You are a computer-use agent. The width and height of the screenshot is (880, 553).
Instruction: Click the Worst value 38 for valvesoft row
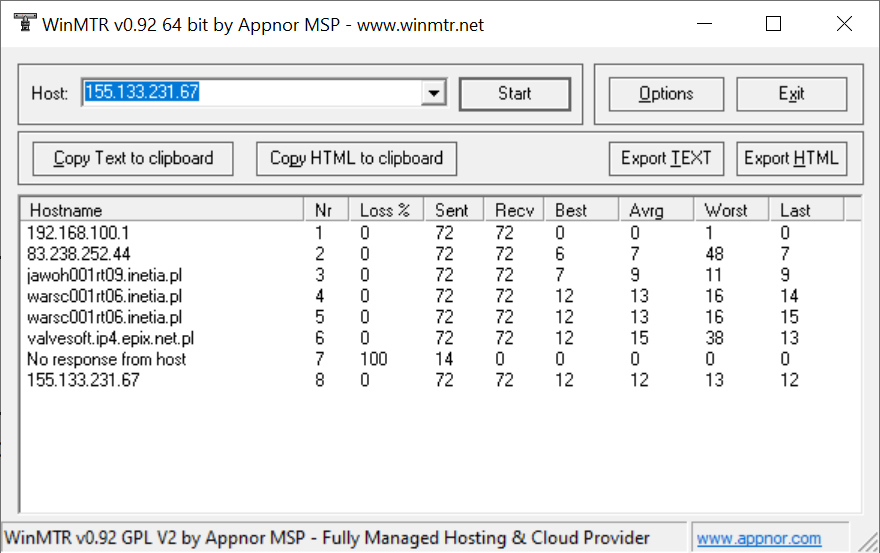[x=714, y=338]
